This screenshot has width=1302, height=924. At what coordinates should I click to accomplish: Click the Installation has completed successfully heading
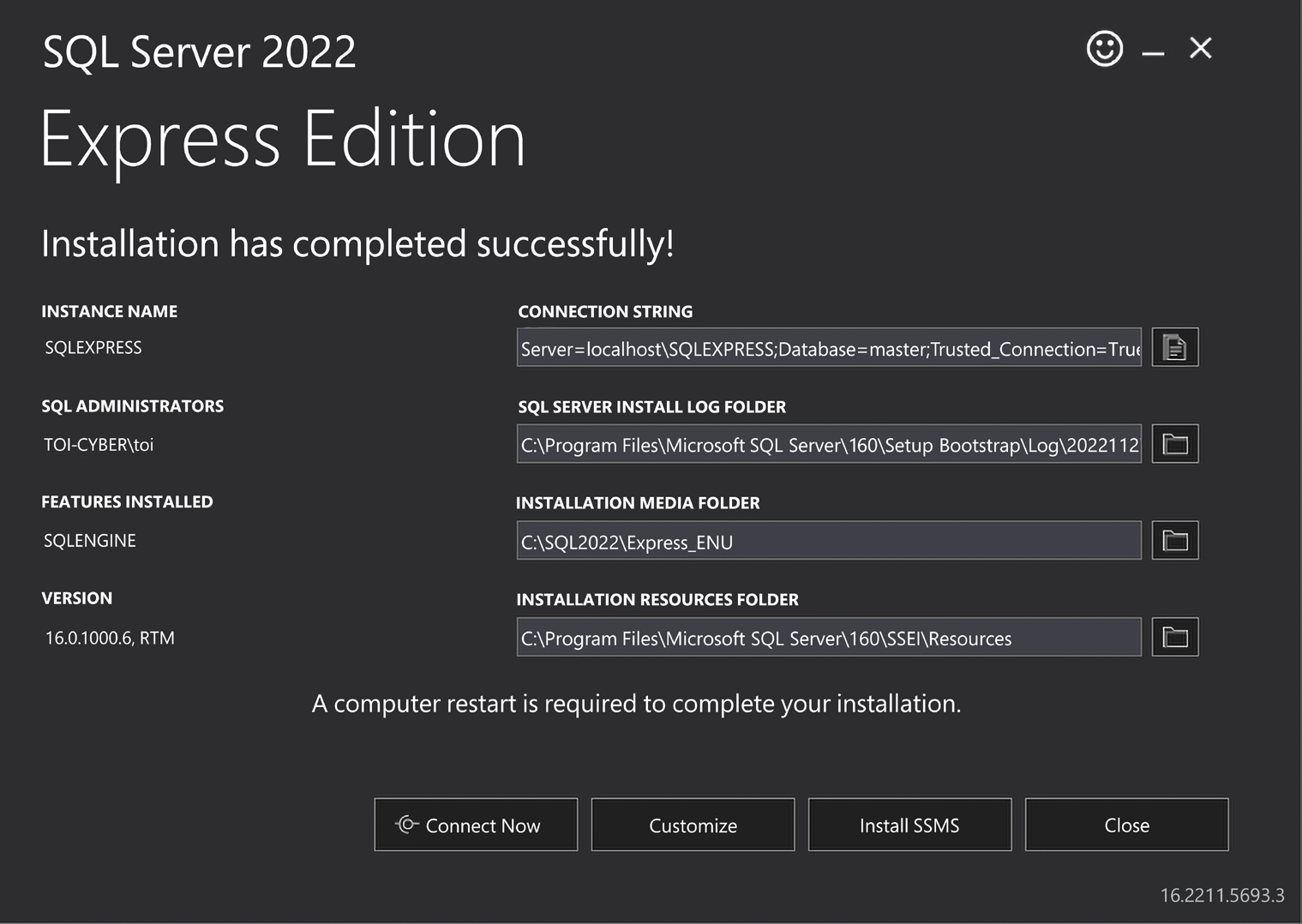(357, 243)
